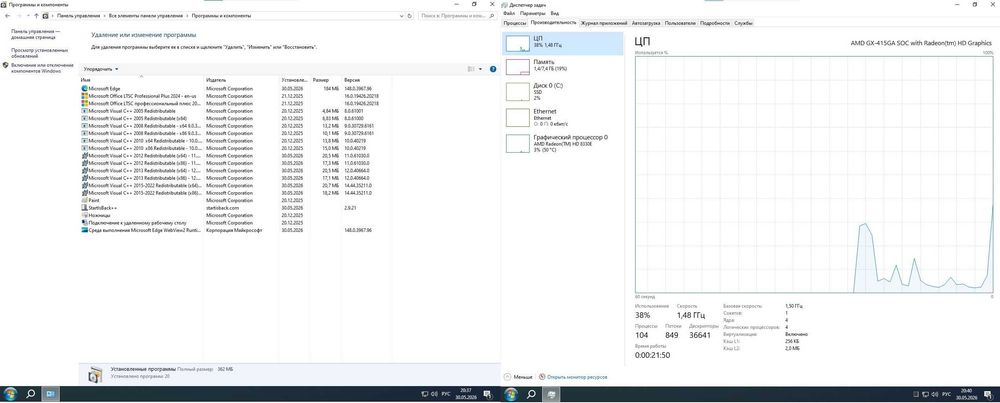The height and width of the screenshot is (403, 1000).
Task: Switch to the Пользователи tab
Action: tap(680, 23)
